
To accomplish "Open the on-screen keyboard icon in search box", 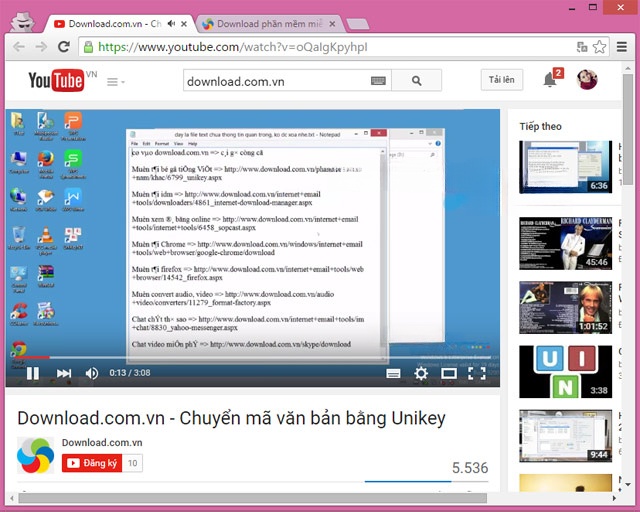I will tap(378, 81).
